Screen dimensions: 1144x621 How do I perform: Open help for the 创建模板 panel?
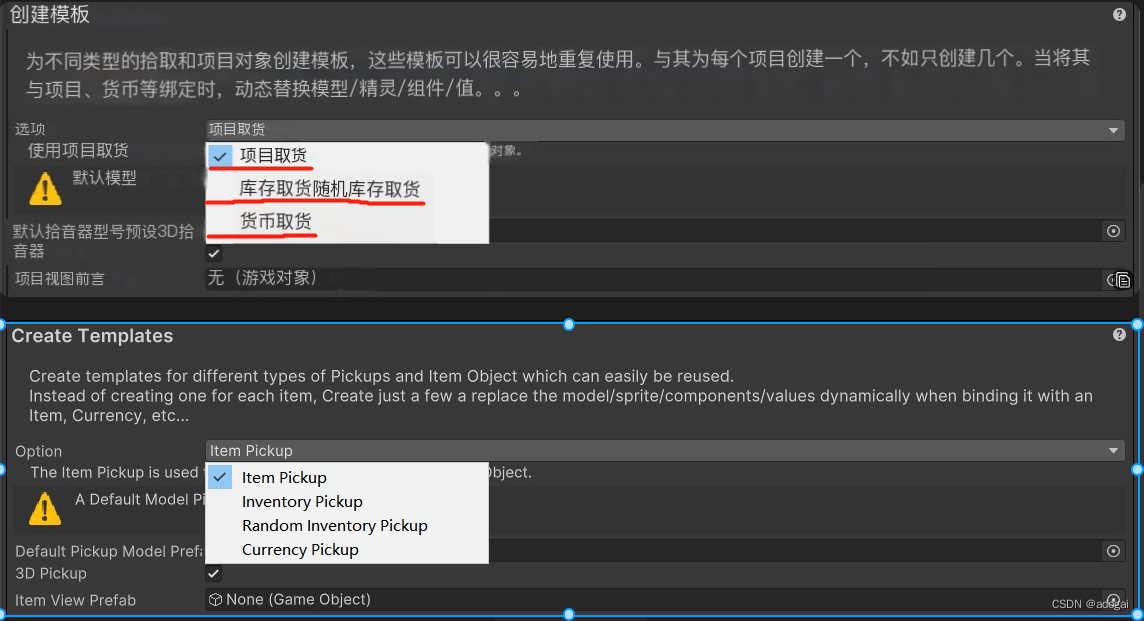(1119, 15)
